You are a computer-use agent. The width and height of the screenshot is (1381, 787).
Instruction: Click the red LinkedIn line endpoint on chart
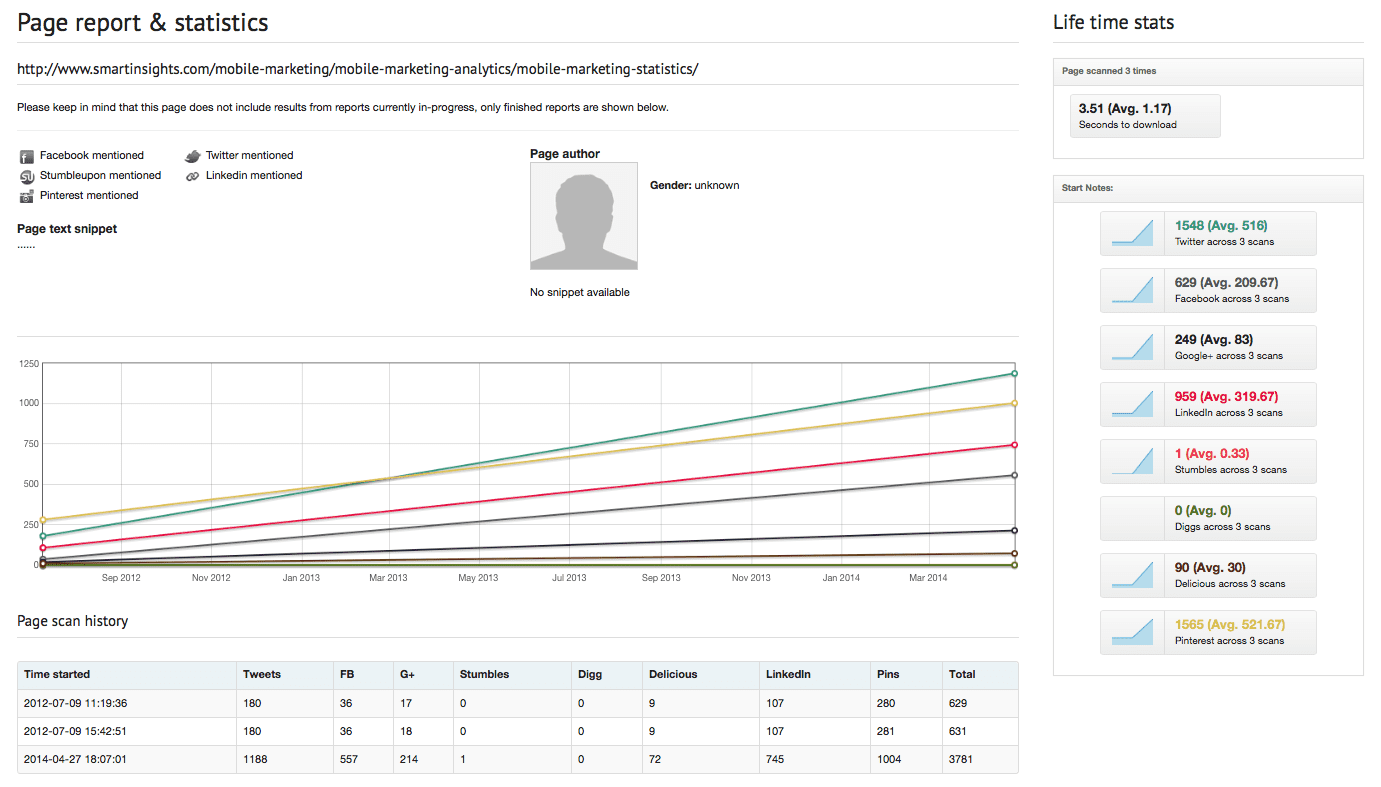click(1014, 445)
